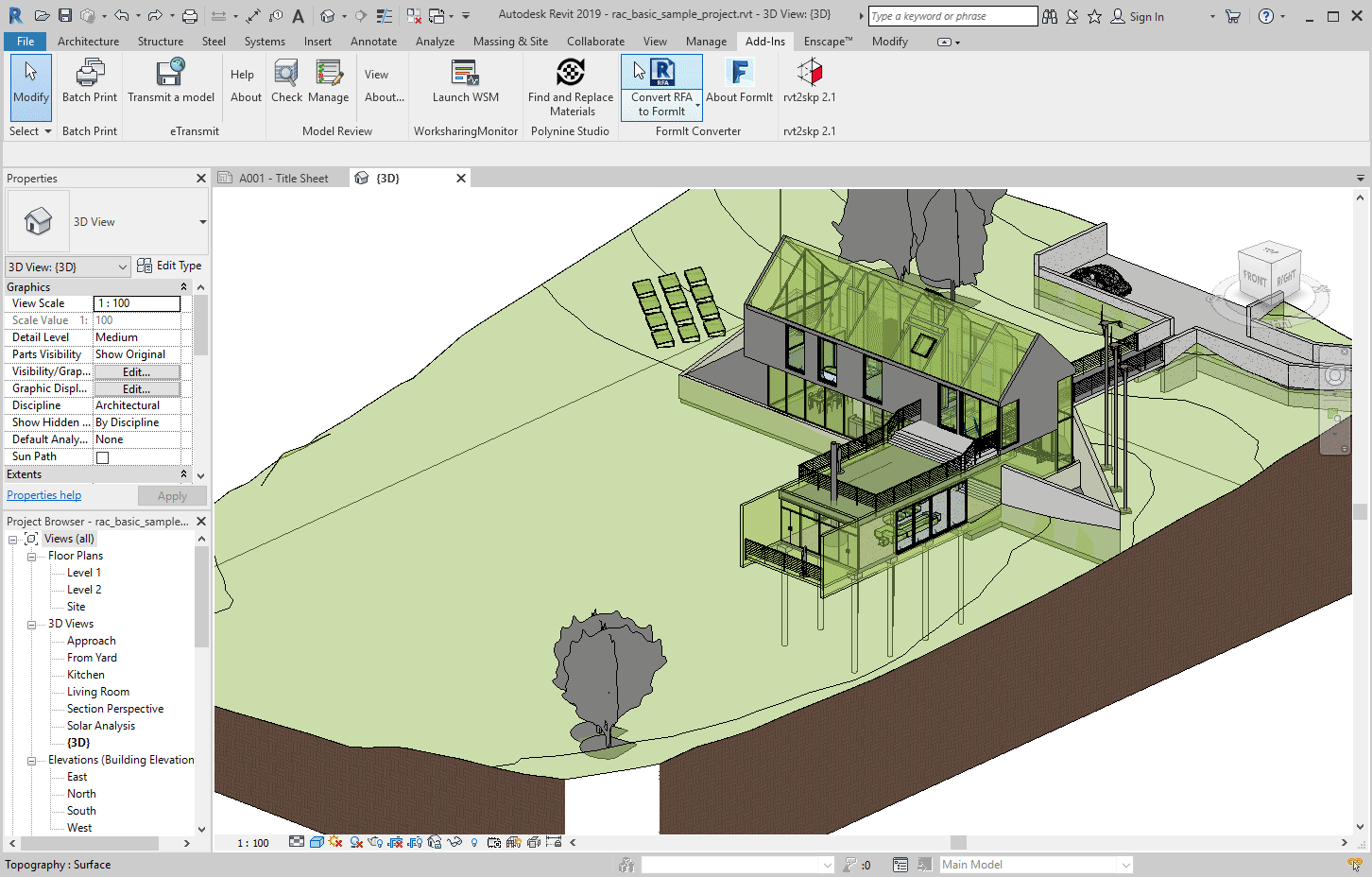Open the A001 - Title Sheet view tab
1372x877 pixels.
(x=283, y=179)
